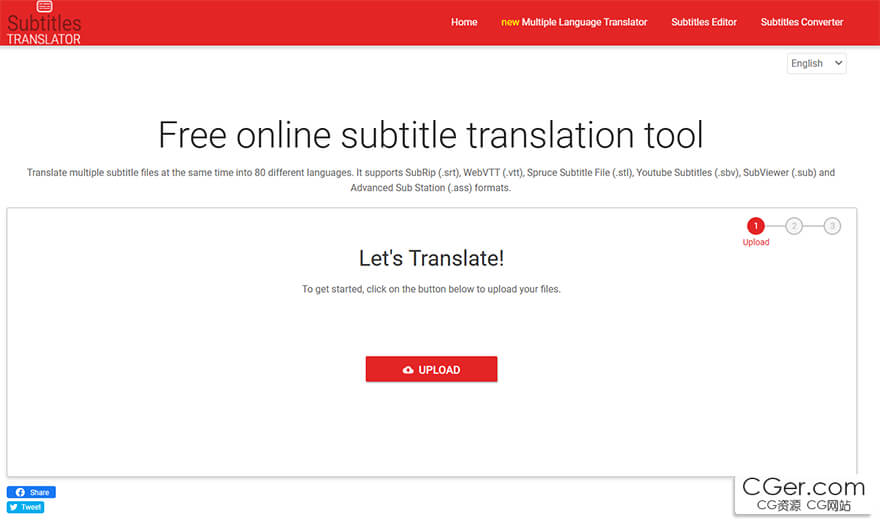
Task: Select the step 2 circle indicator
Action: click(x=794, y=226)
